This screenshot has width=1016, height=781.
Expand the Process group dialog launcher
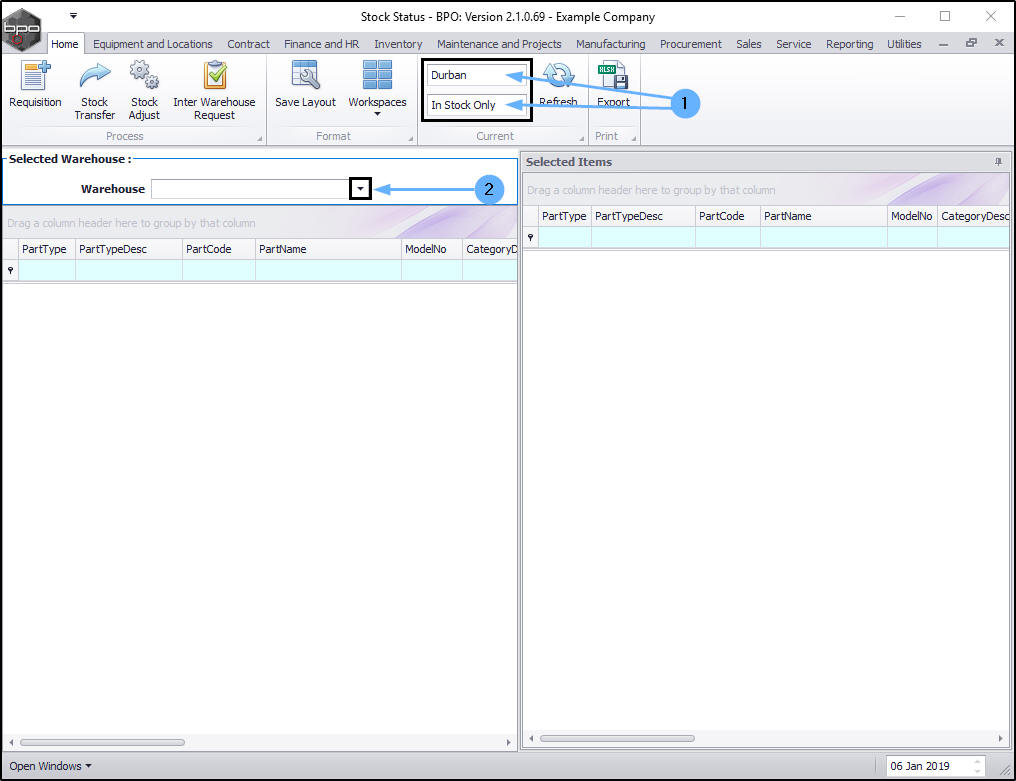[259, 138]
